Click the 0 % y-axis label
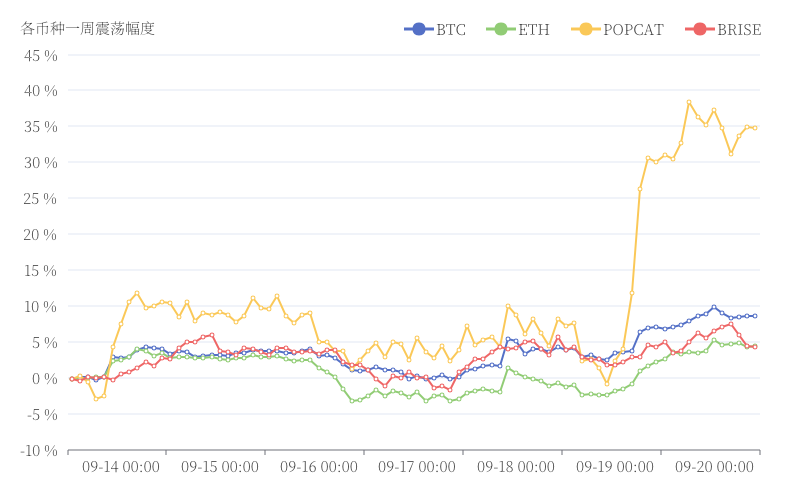Image resolution: width=800 pixels, height=500 pixels. click(45, 378)
